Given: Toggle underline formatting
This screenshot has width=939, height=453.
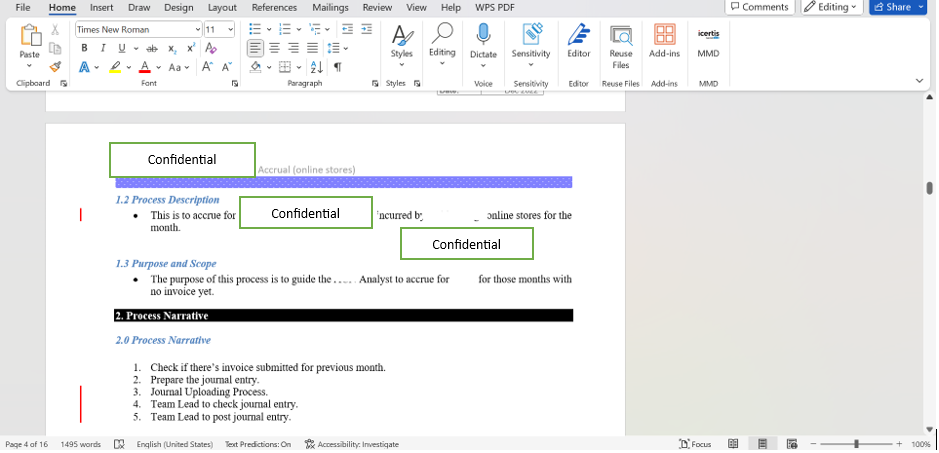Looking at the screenshot, I should [x=122, y=48].
